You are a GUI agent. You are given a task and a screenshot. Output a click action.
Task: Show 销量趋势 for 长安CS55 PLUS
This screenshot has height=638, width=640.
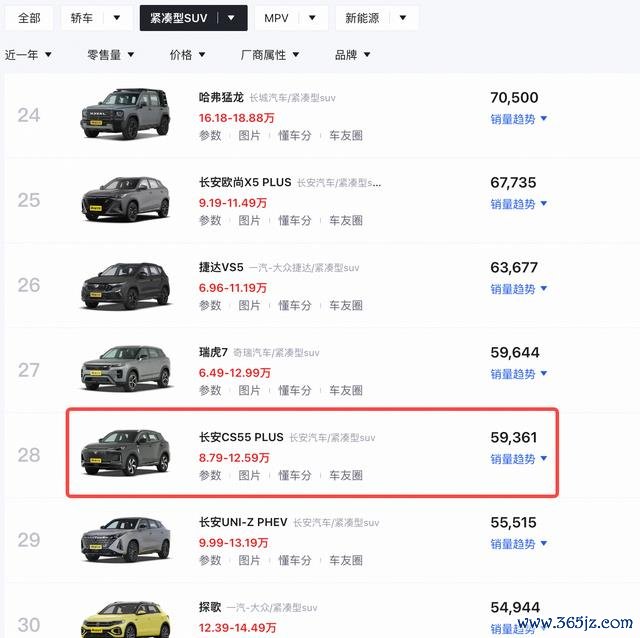point(518,459)
